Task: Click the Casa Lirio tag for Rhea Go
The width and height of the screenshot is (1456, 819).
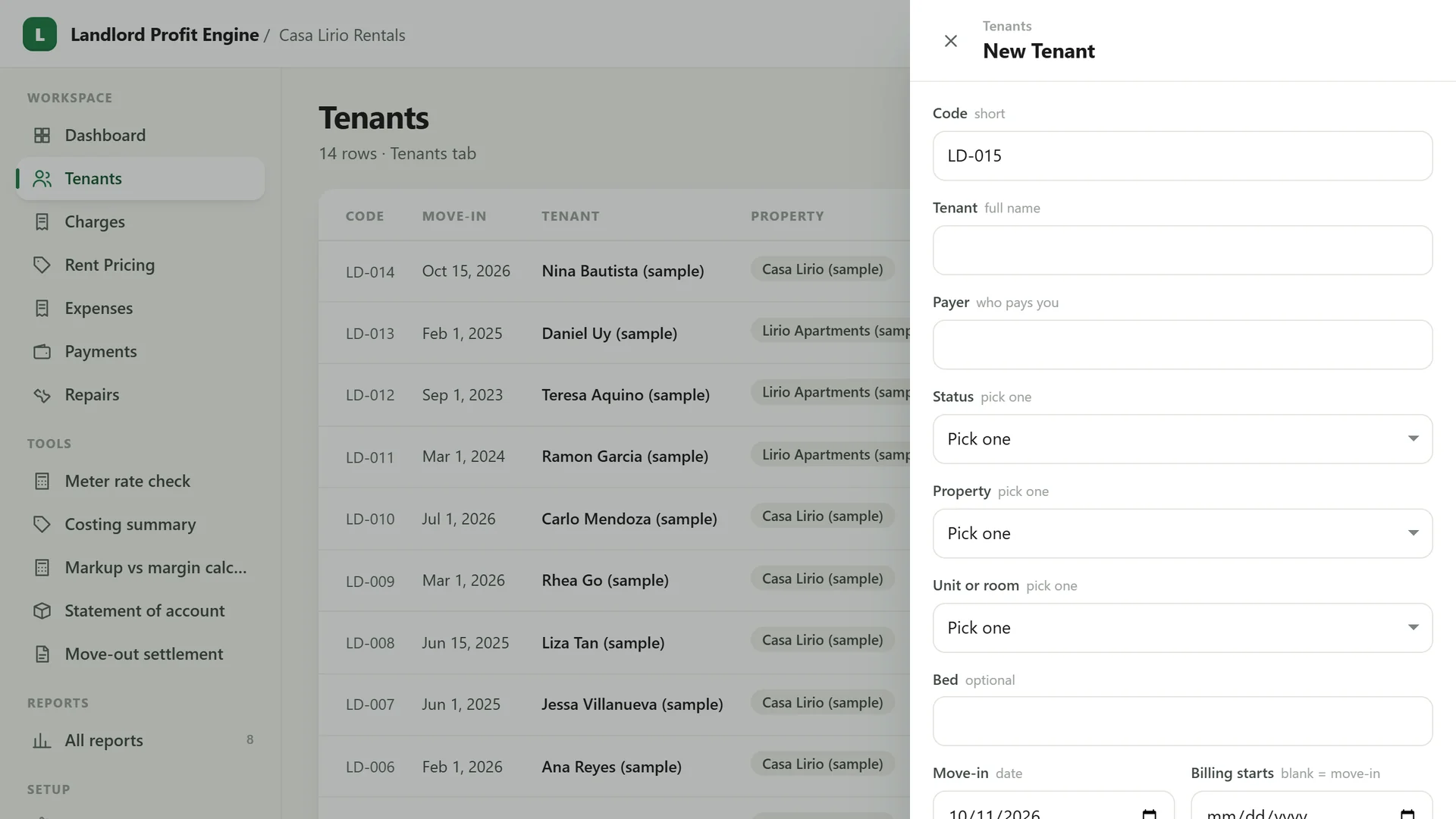Action: [x=823, y=579]
